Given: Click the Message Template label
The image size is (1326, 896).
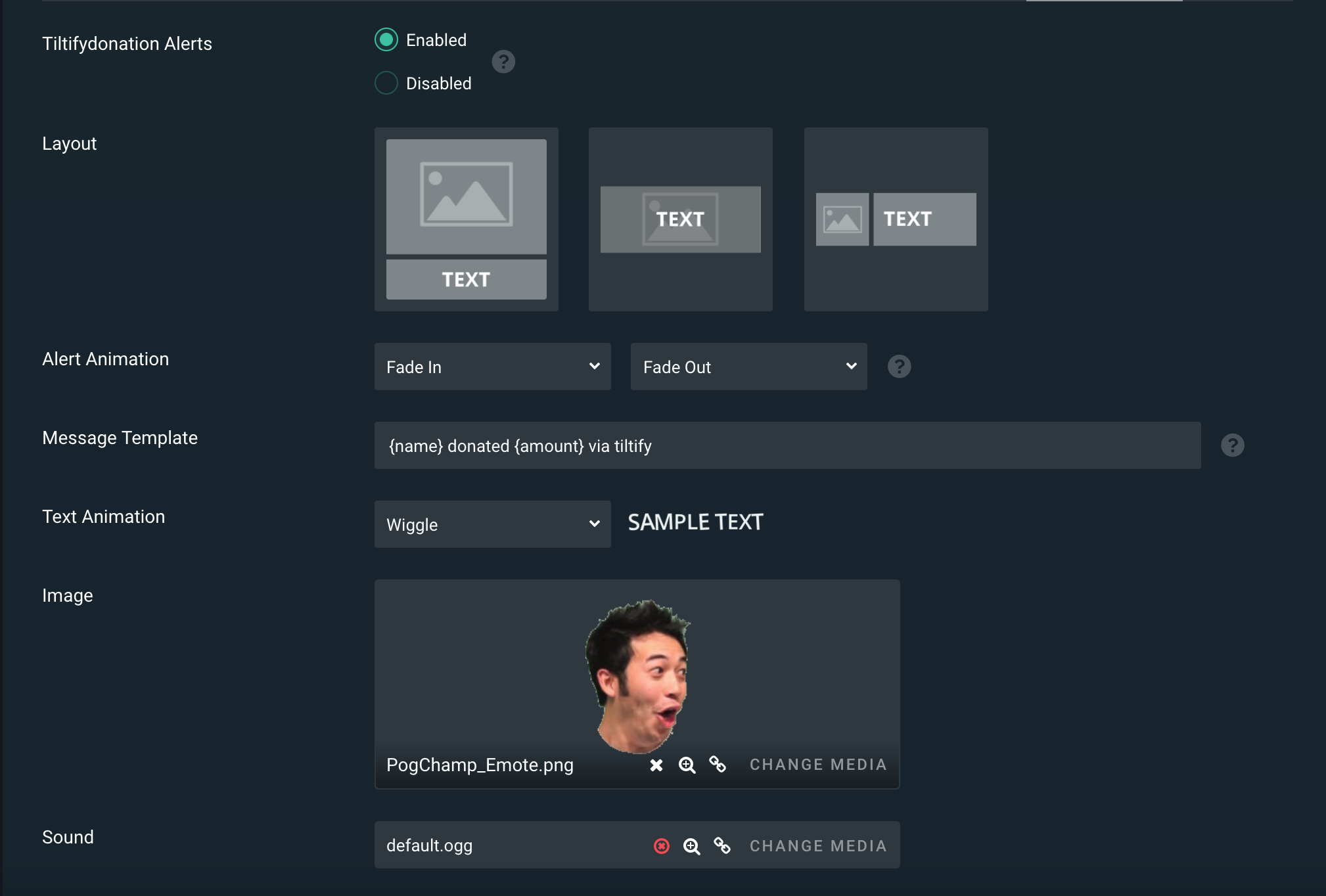Looking at the screenshot, I should pos(120,438).
